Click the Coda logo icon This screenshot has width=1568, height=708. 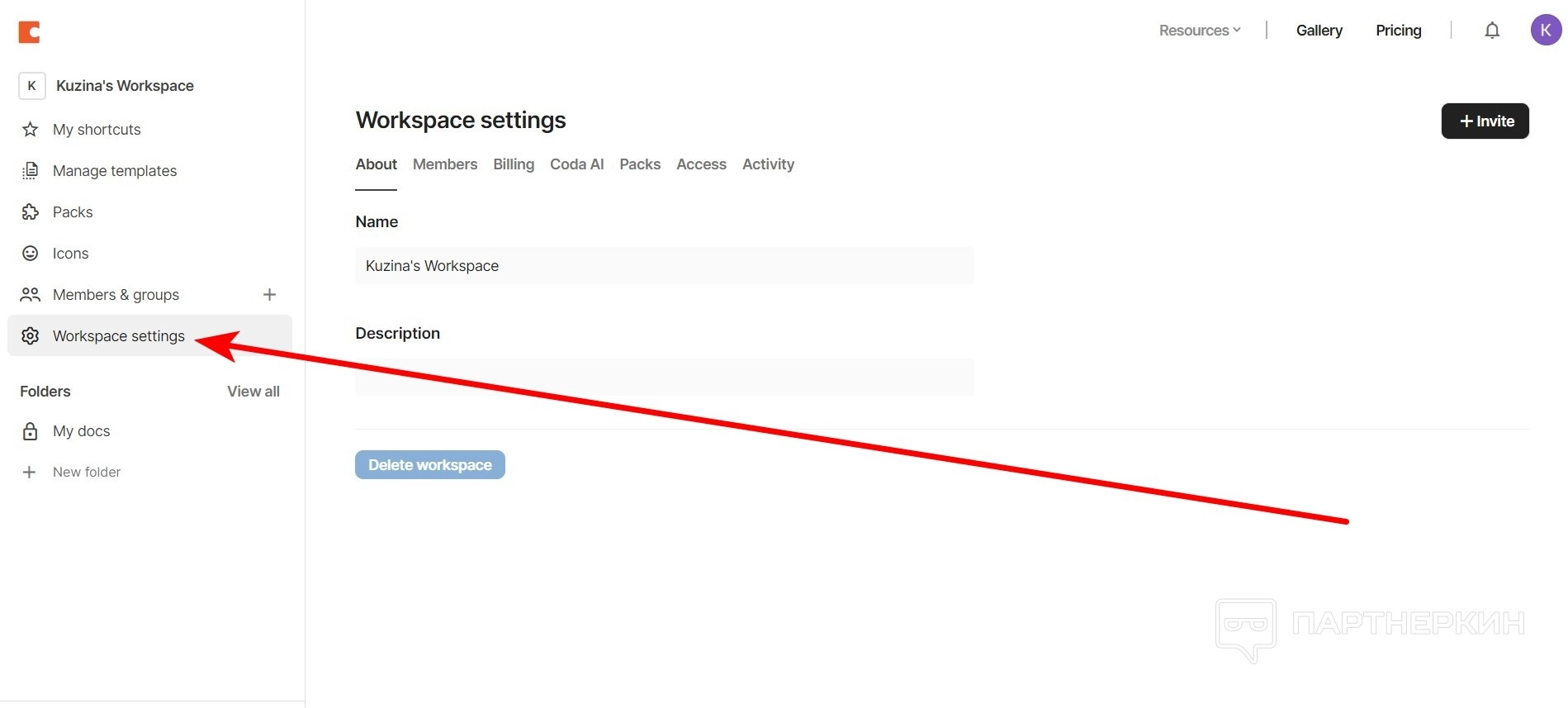click(29, 31)
